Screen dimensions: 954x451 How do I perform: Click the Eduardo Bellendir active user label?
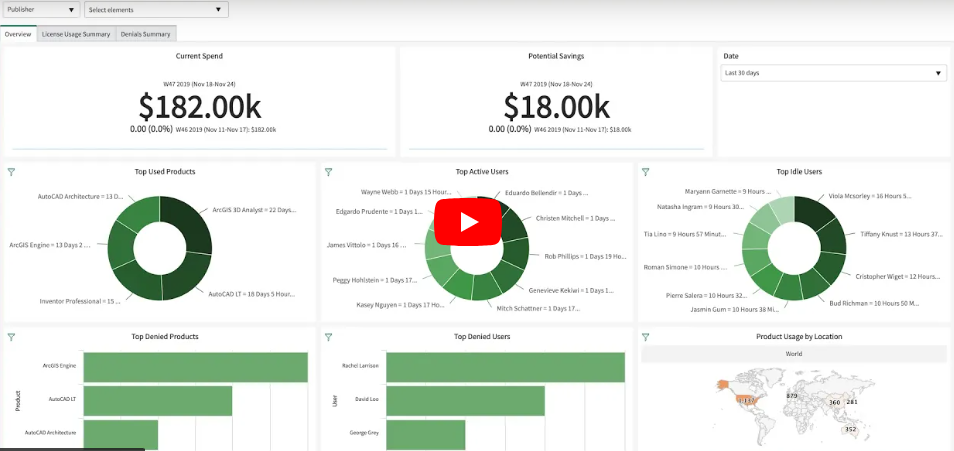point(547,192)
